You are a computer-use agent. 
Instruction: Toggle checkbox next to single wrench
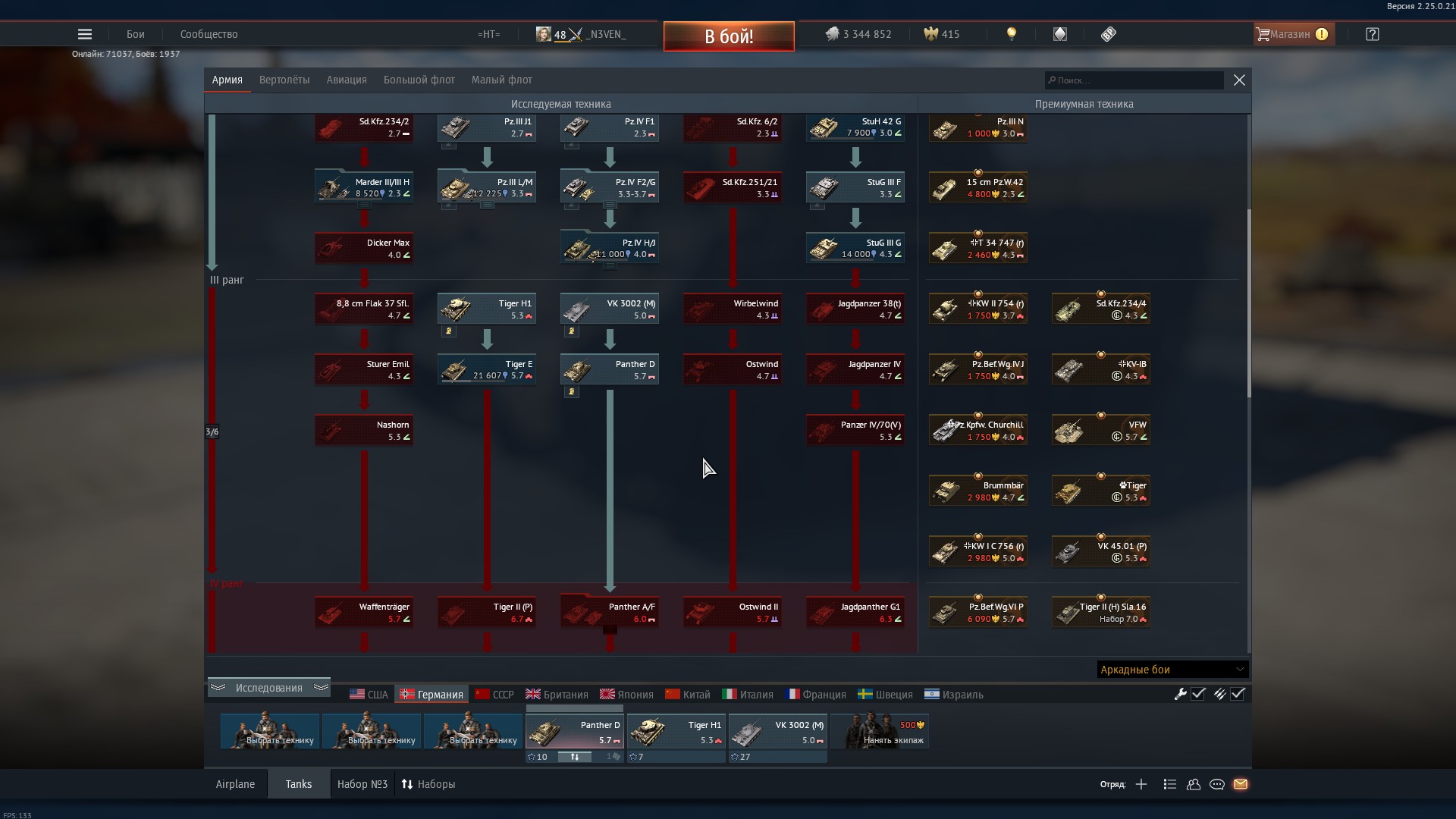(x=1198, y=694)
